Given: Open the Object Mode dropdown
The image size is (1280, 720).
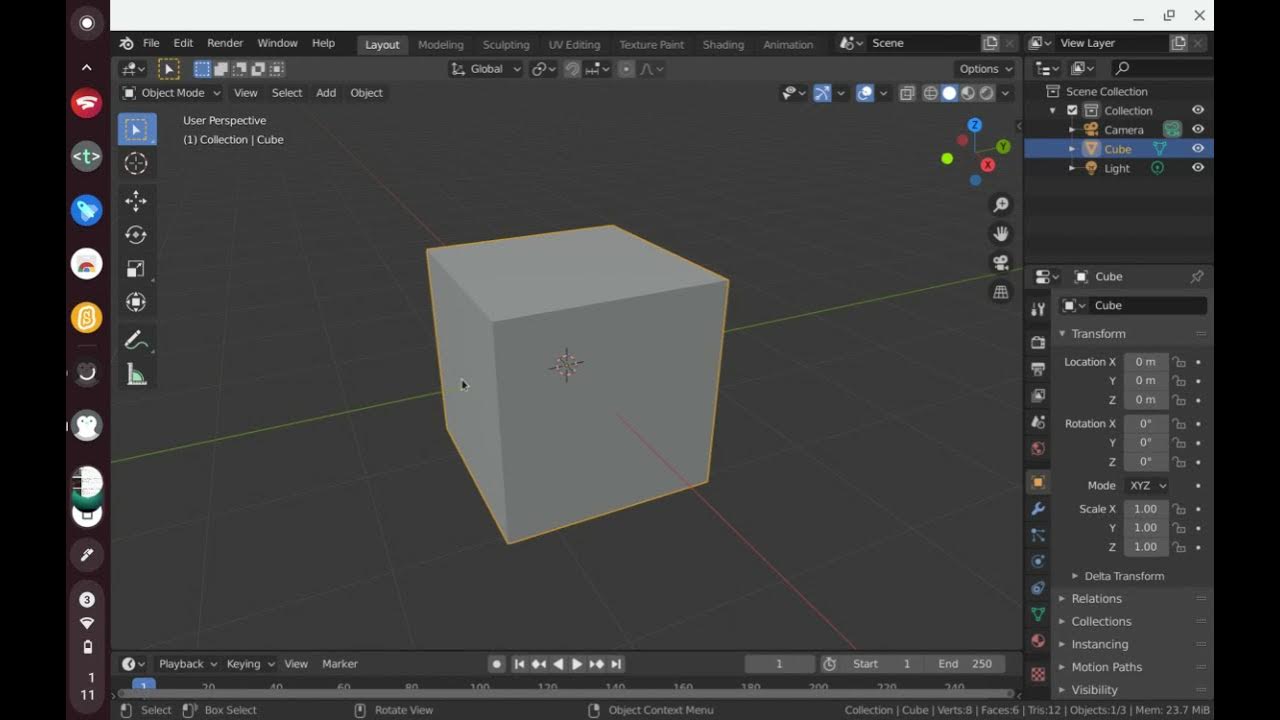Looking at the screenshot, I should pos(171,93).
